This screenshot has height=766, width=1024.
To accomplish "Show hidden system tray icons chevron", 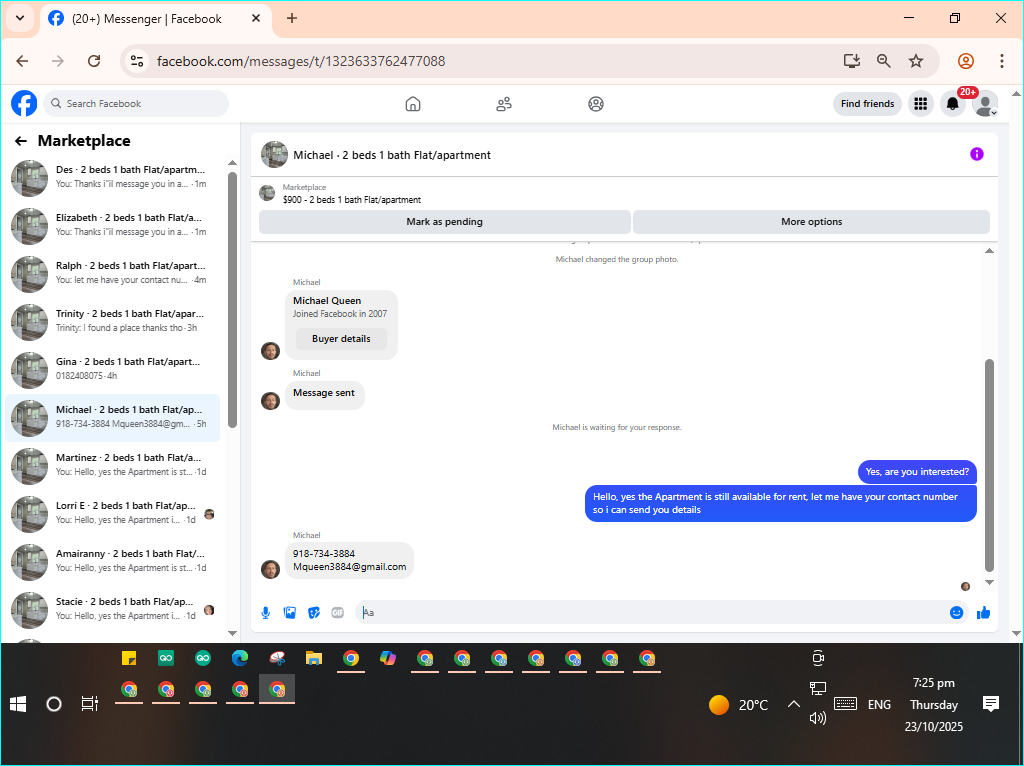I will (x=793, y=704).
